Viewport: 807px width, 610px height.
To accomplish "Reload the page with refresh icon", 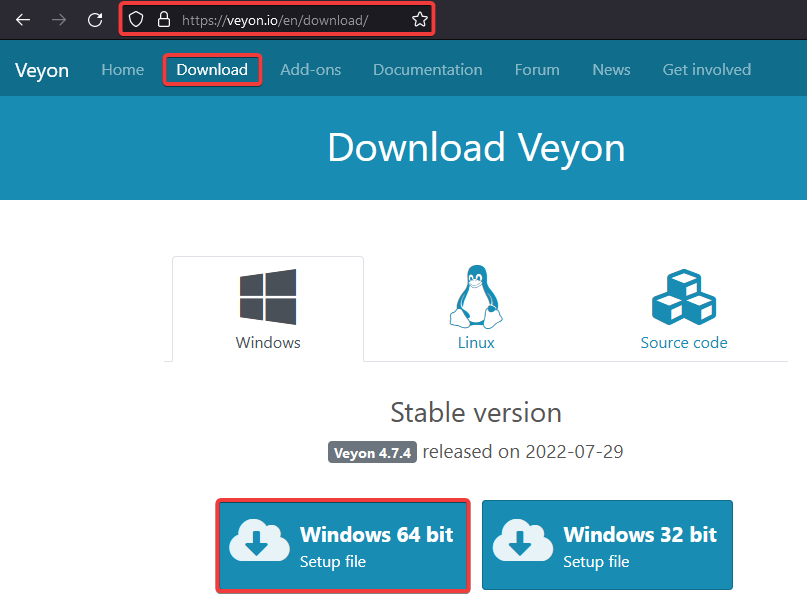I will 95,20.
